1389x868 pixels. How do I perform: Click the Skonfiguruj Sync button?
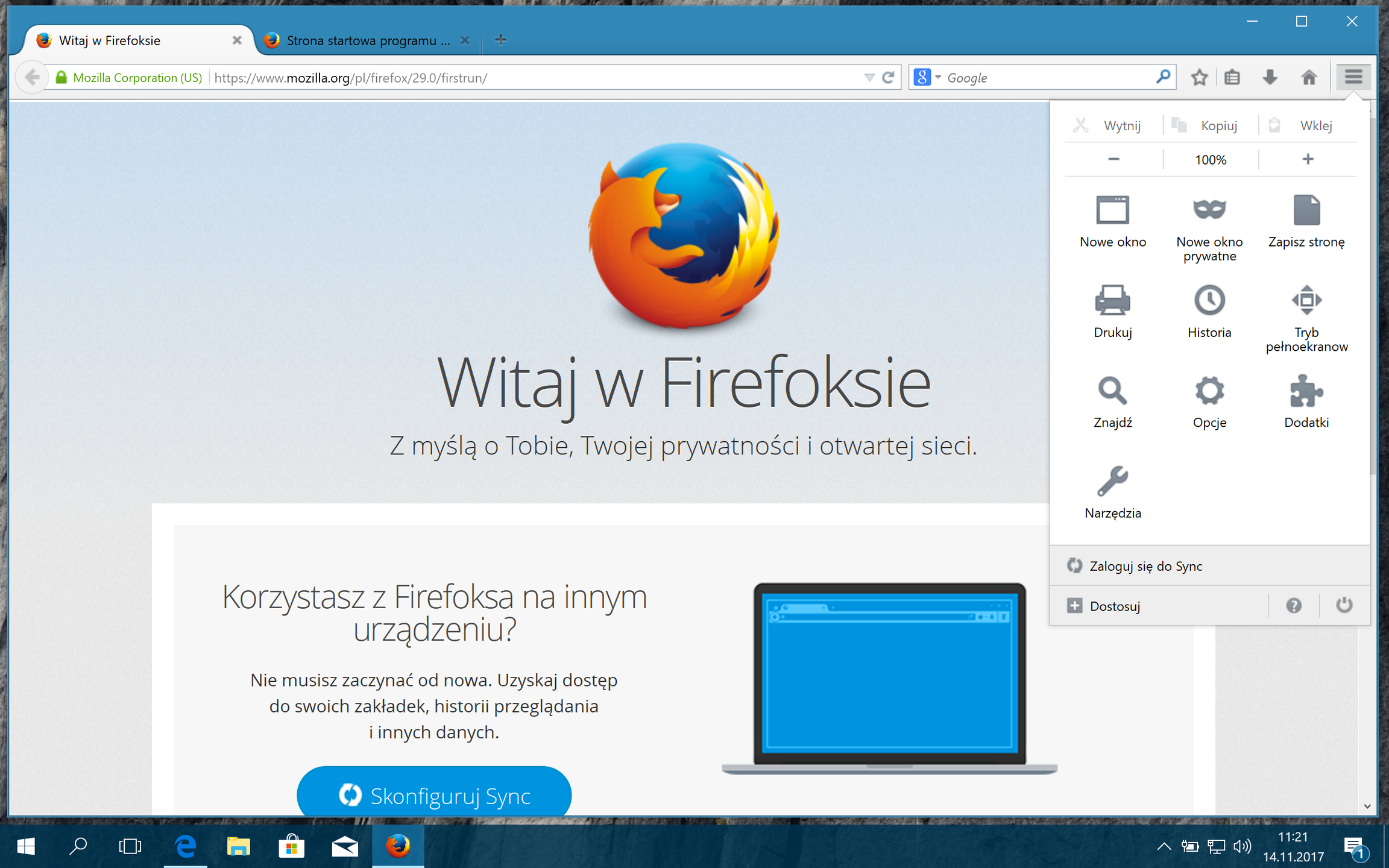coord(433,794)
